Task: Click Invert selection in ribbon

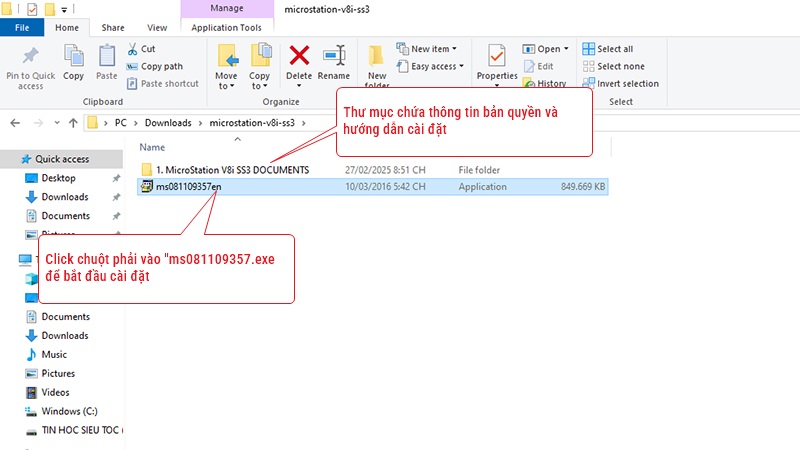Action: [620, 83]
